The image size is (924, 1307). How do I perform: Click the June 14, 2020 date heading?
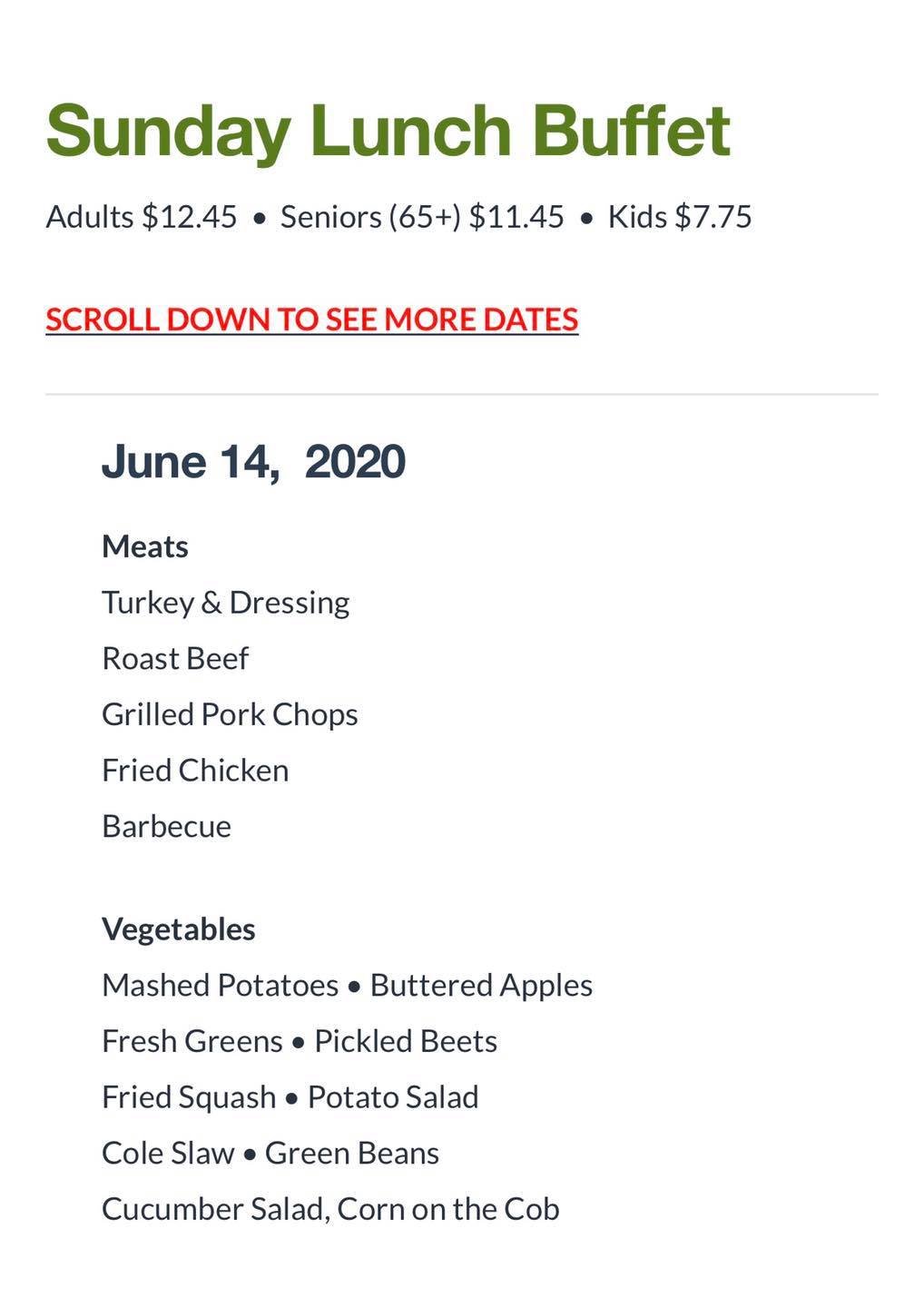tap(253, 462)
